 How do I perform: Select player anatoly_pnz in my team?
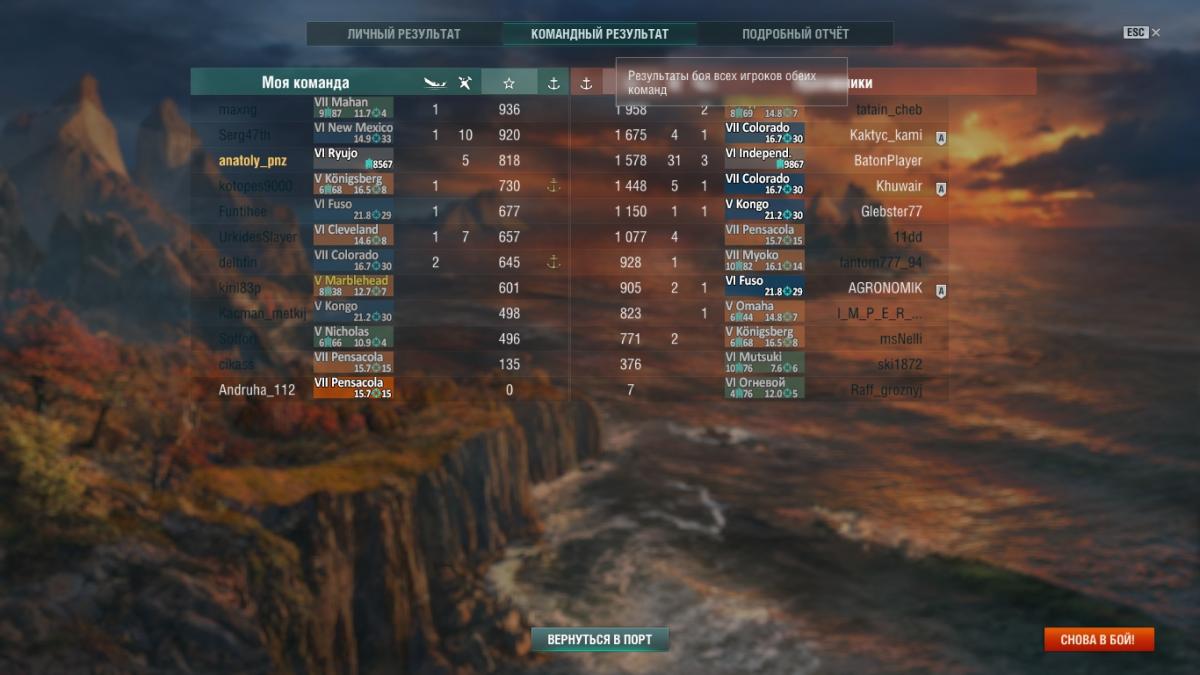[253, 161]
